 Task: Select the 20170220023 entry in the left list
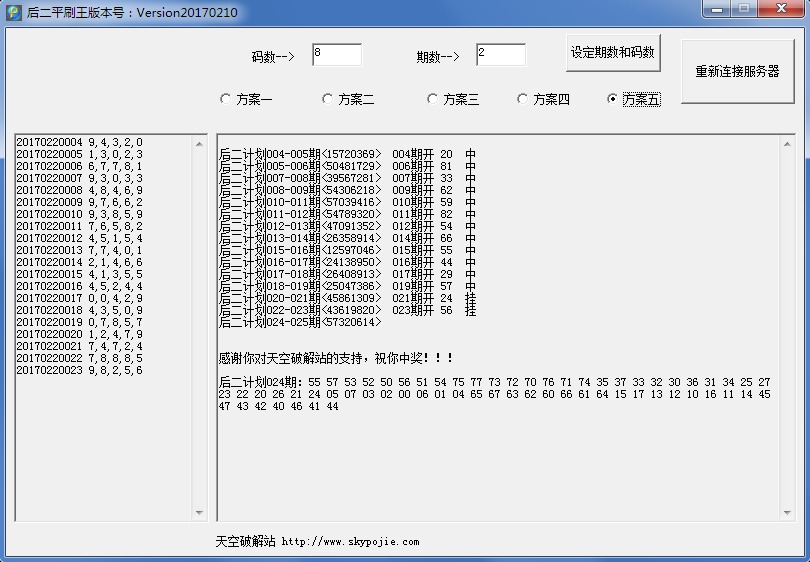tap(80, 370)
